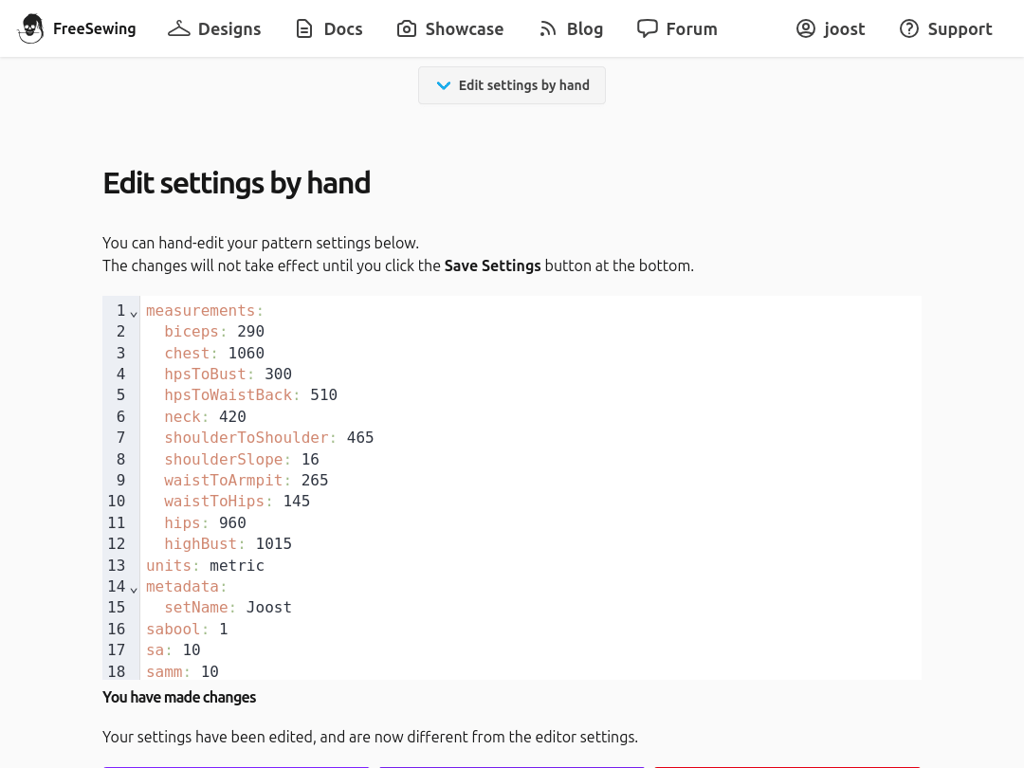Open the joost account menu
1024x768 pixels.
pyautogui.click(x=831, y=29)
